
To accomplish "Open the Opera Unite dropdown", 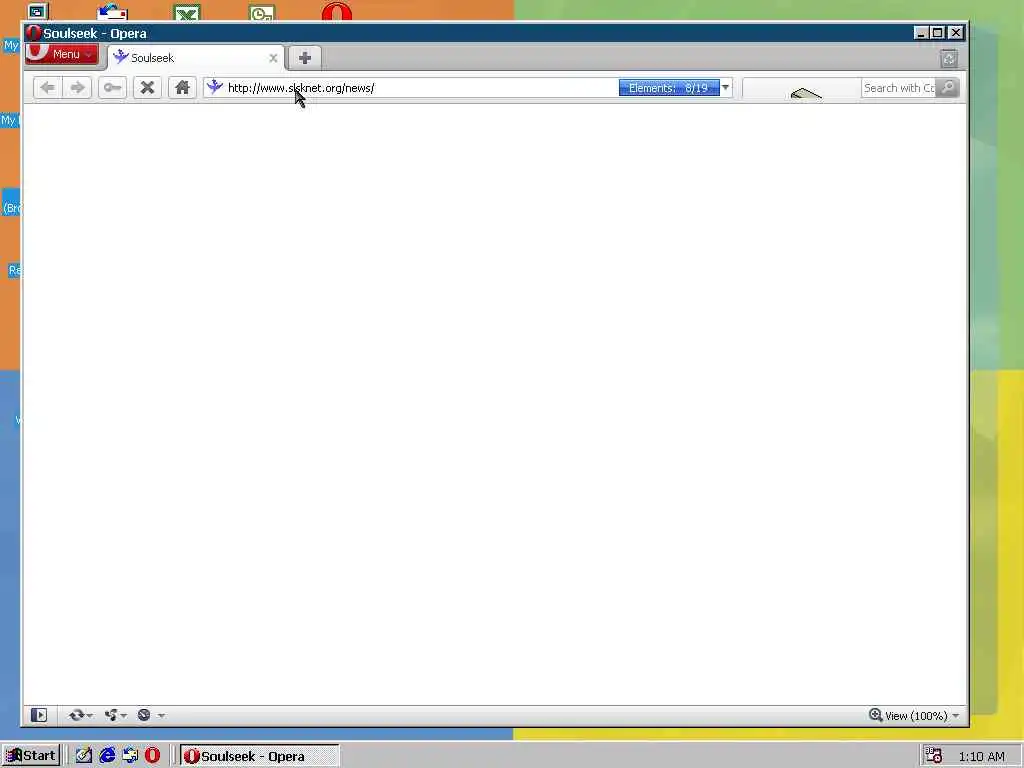I will (x=116, y=715).
